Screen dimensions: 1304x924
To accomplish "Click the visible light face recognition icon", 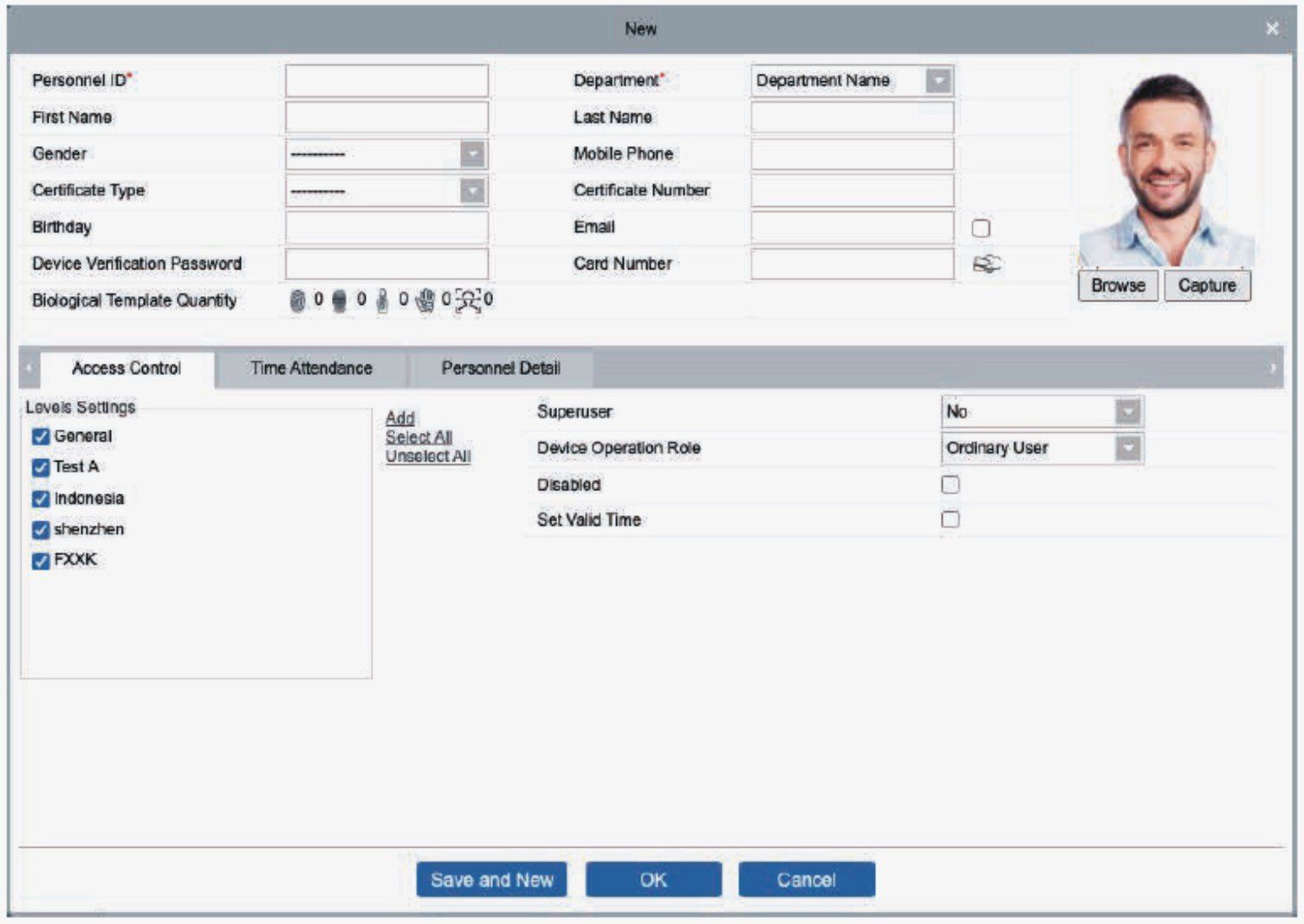I will pyautogui.click(x=468, y=300).
